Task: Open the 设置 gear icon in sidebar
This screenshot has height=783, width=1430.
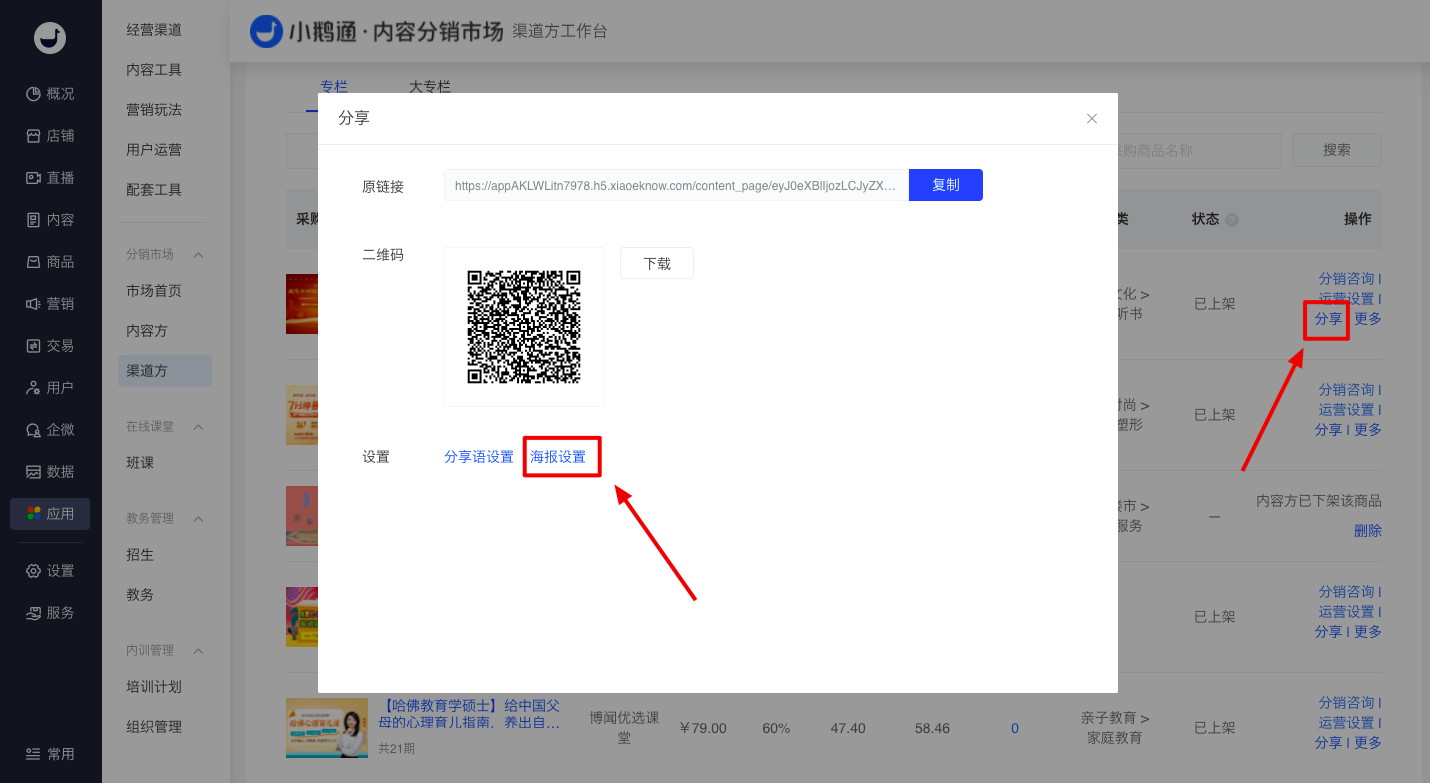Action: 34,571
